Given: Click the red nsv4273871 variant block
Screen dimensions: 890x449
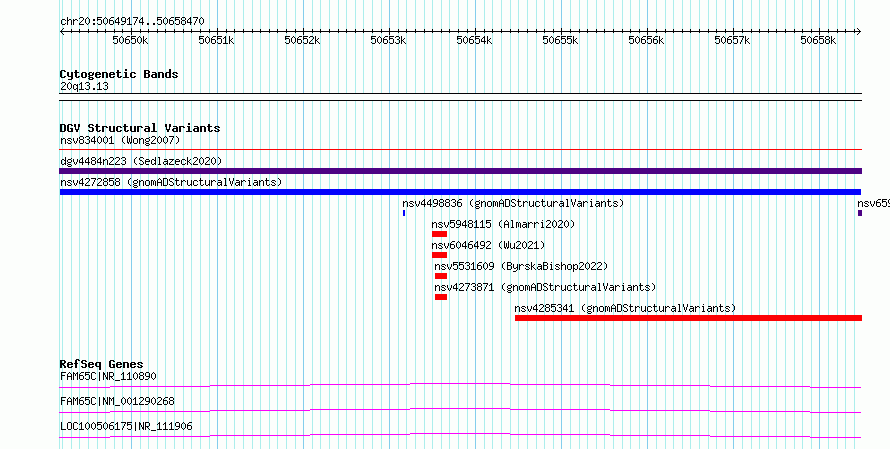Looking at the screenshot, I should [441, 297].
